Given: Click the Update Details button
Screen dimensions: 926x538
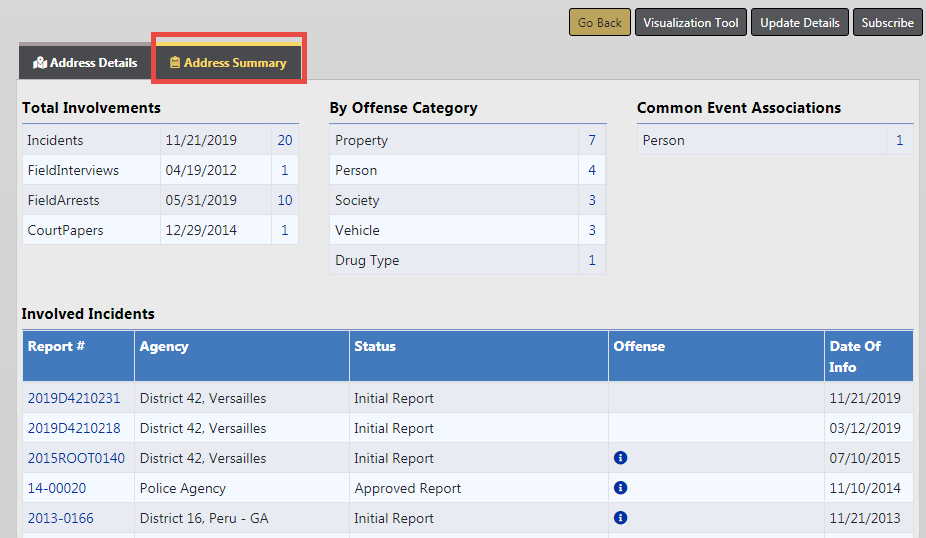Looking at the screenshot, I should [x=800, y=23].
